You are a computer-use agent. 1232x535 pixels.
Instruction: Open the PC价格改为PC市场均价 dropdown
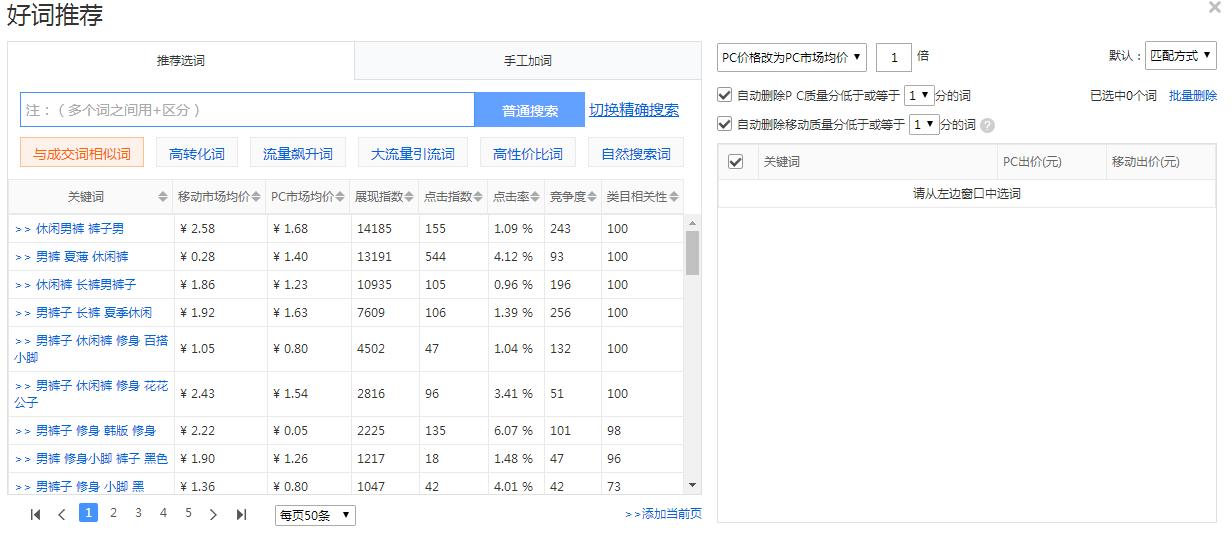(792, 57)
